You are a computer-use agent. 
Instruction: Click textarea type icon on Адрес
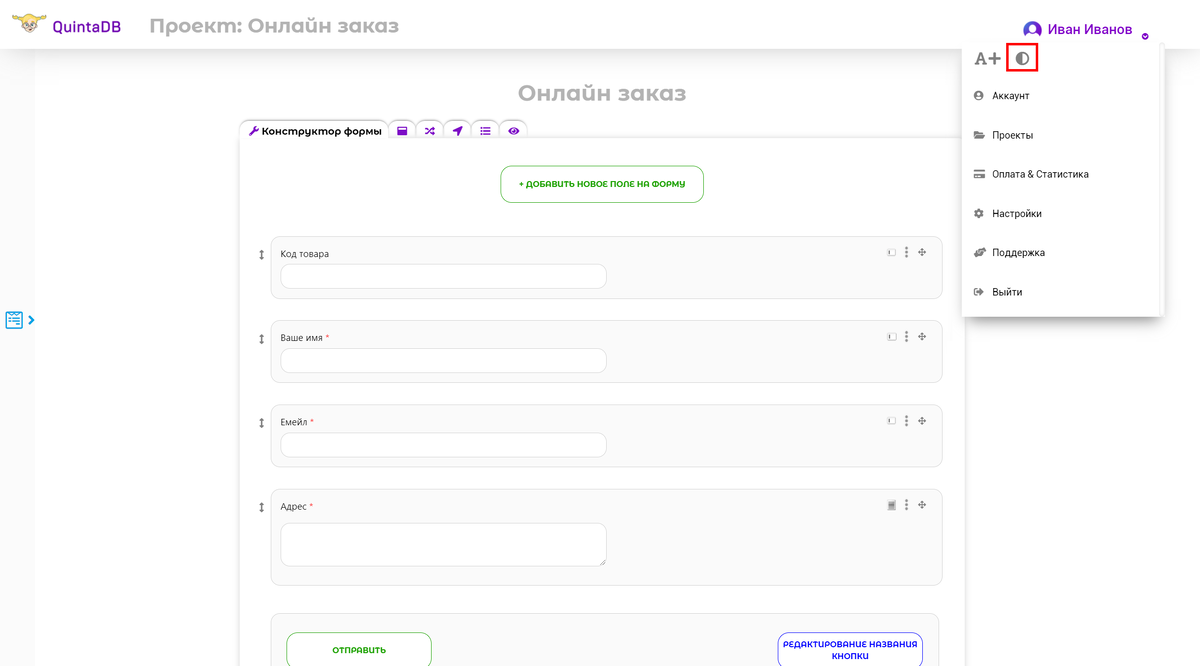[891, 505]
